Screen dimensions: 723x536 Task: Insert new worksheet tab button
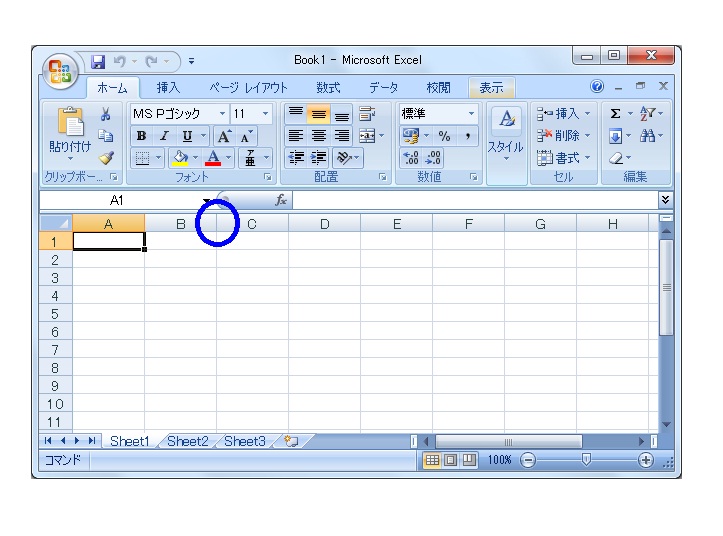coord(291,441)
